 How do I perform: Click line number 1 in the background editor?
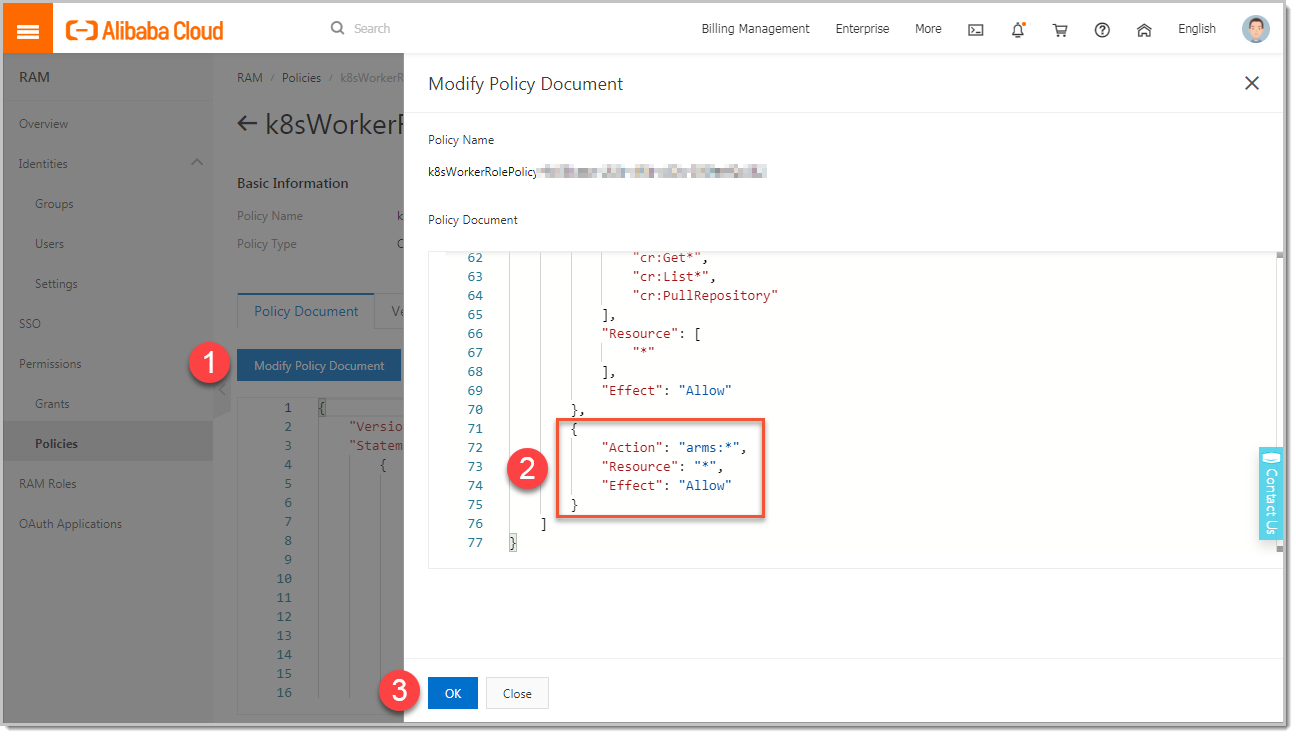[x=288, y=408]
